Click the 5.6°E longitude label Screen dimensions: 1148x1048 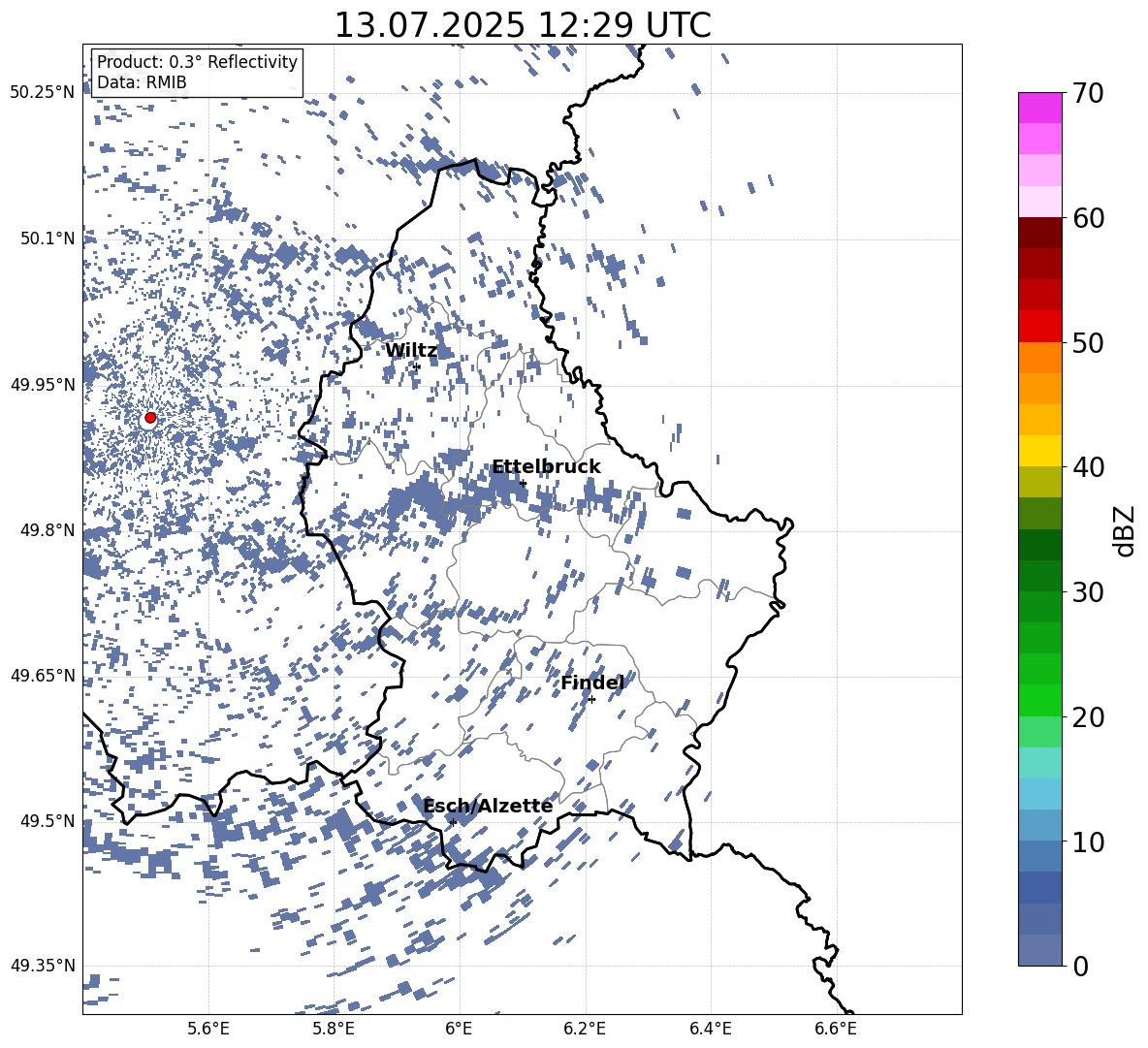pos(208,1029)
